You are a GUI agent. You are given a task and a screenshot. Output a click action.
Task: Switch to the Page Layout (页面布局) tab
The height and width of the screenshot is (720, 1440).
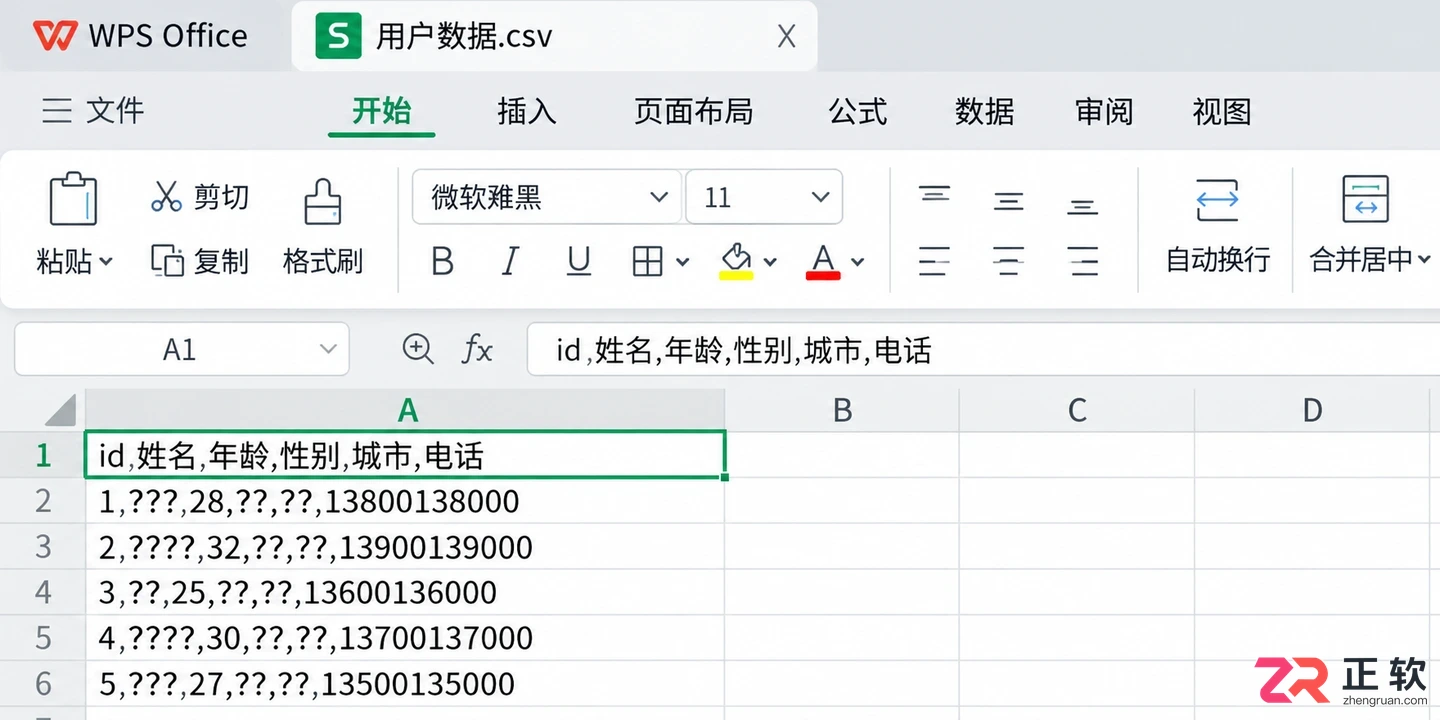(693, 111)
